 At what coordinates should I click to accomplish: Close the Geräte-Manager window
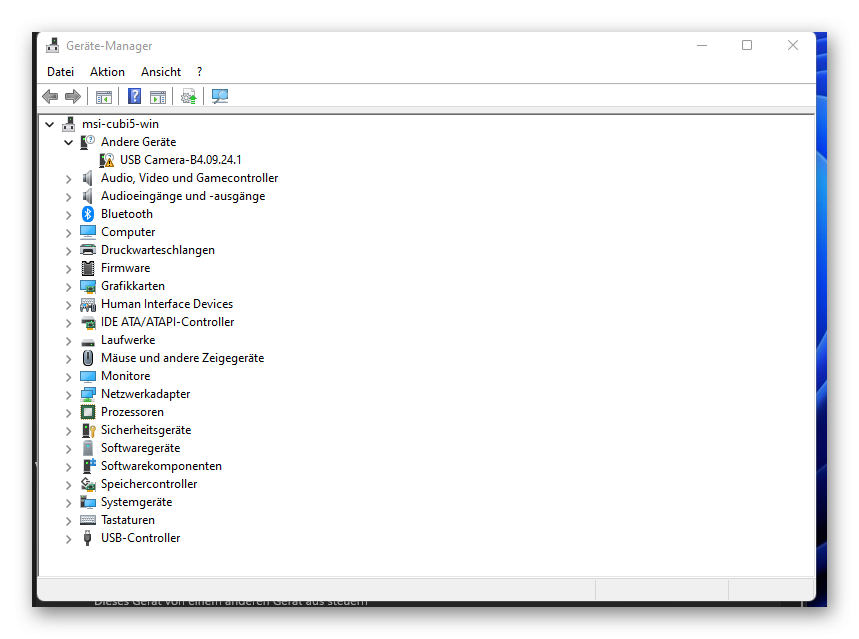793,45
